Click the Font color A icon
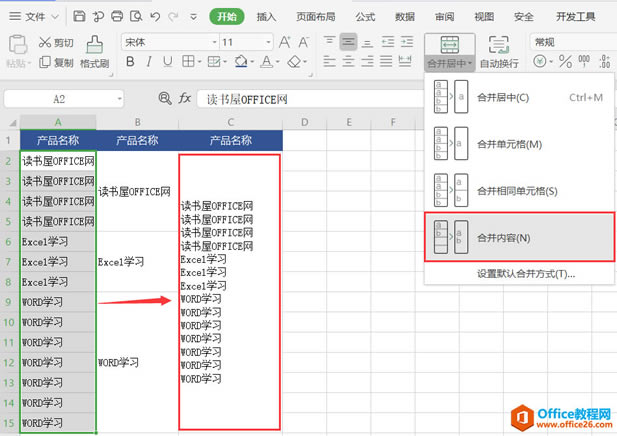The height and width of the screenshot is (436, 617). [267, 61]
